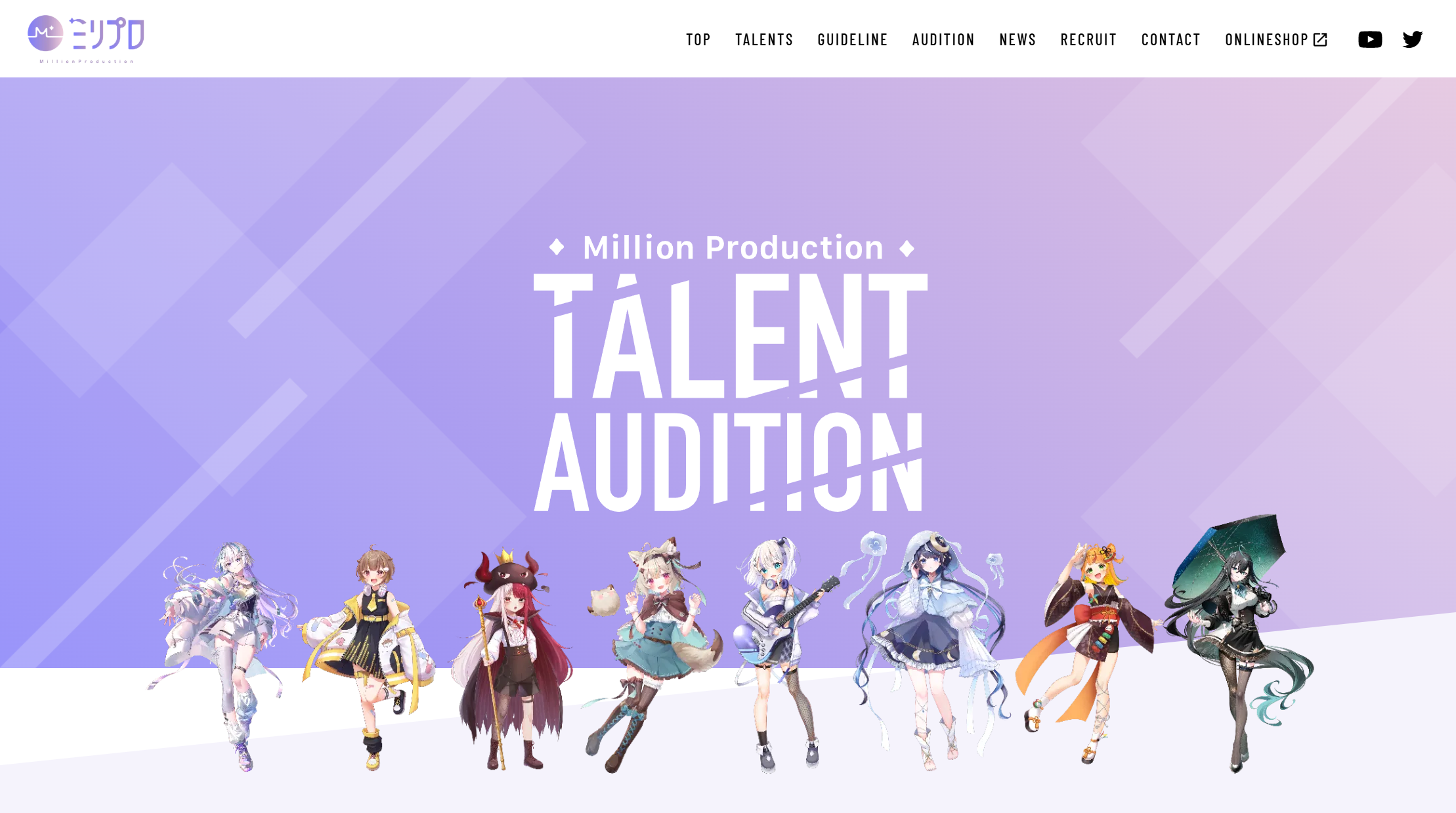Click the orange-haired kimono character
Screen dimensions: 1456x813
1086,652
